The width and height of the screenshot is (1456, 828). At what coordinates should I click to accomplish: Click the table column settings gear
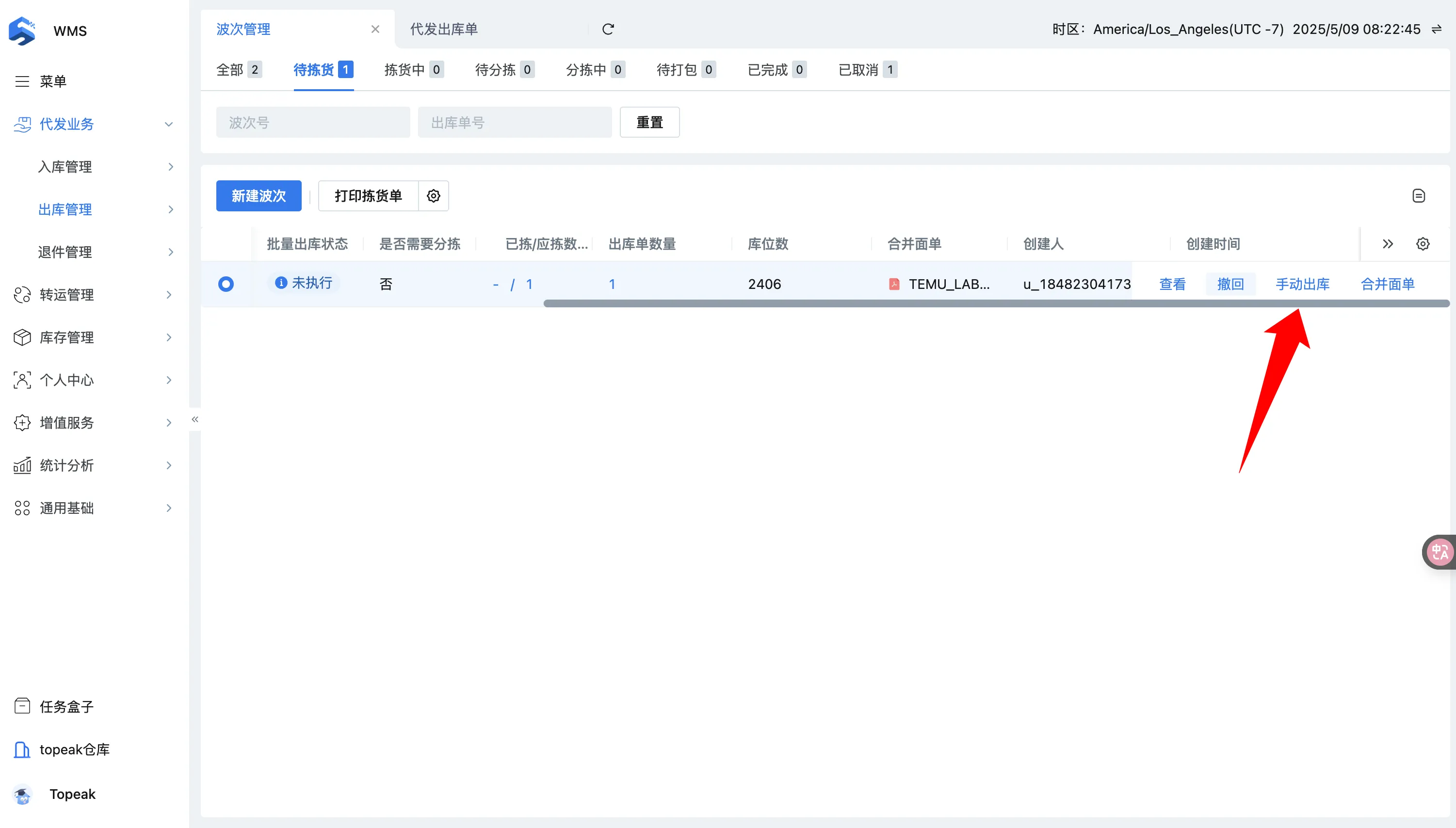[x=1423, y=244]
